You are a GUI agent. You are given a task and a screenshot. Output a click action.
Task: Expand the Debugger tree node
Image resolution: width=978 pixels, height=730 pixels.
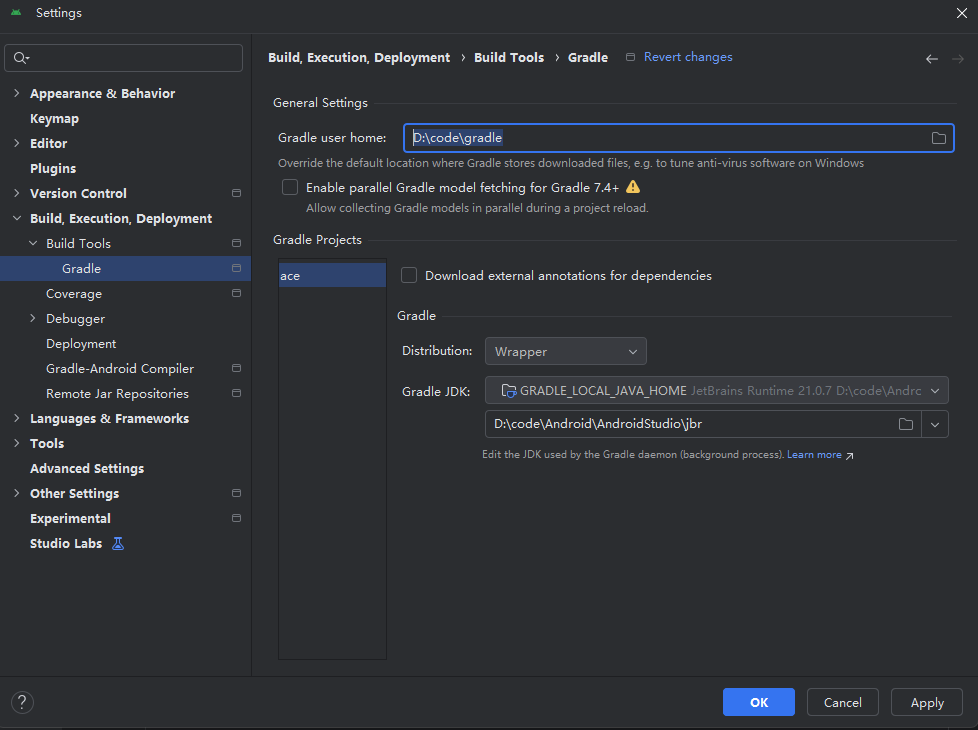(x=33, y=319)
